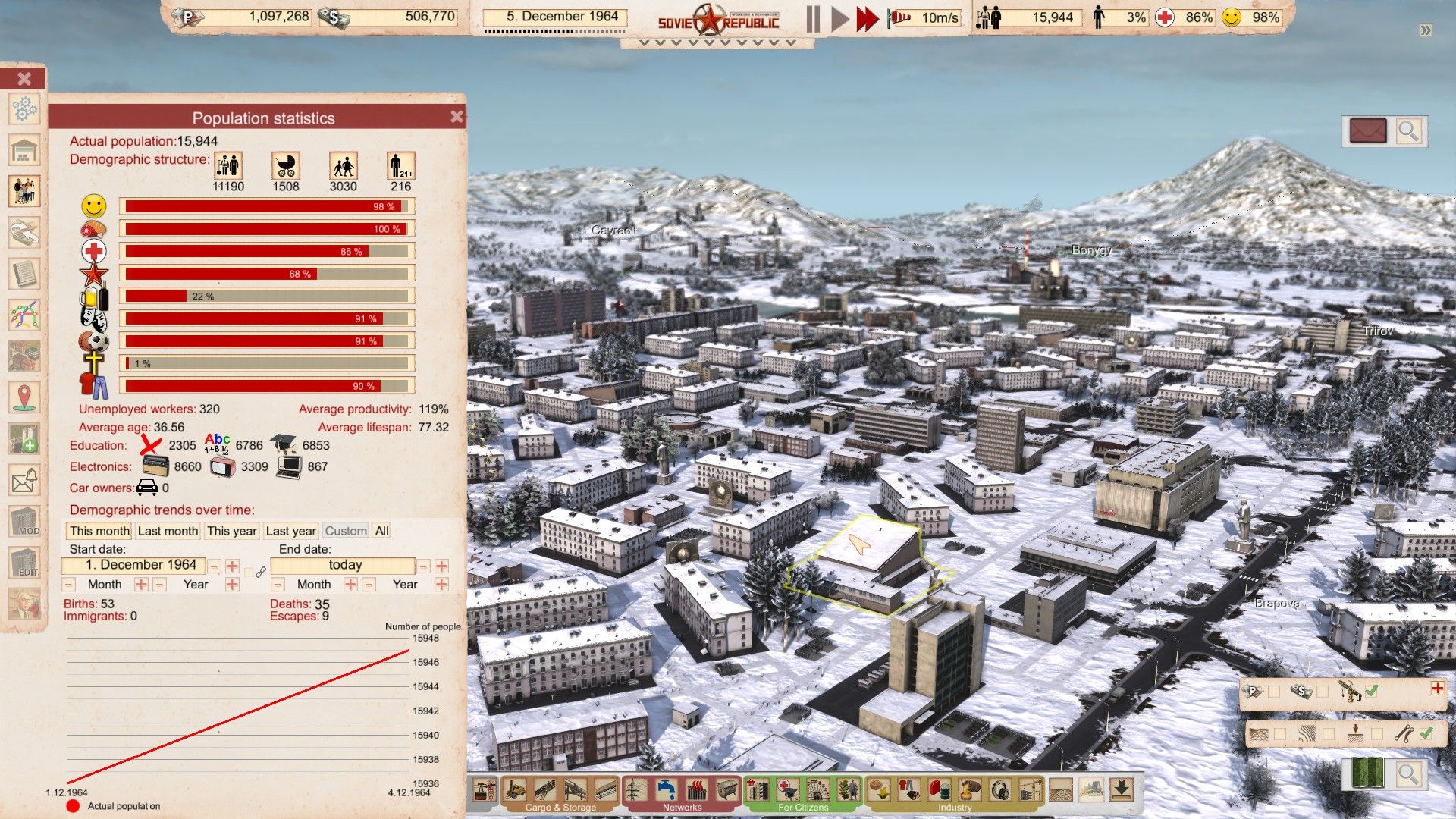Select the water faucet icon in Networks
Image resolution: width=1456 pixels, height=819 pixels.
point(667,790)
